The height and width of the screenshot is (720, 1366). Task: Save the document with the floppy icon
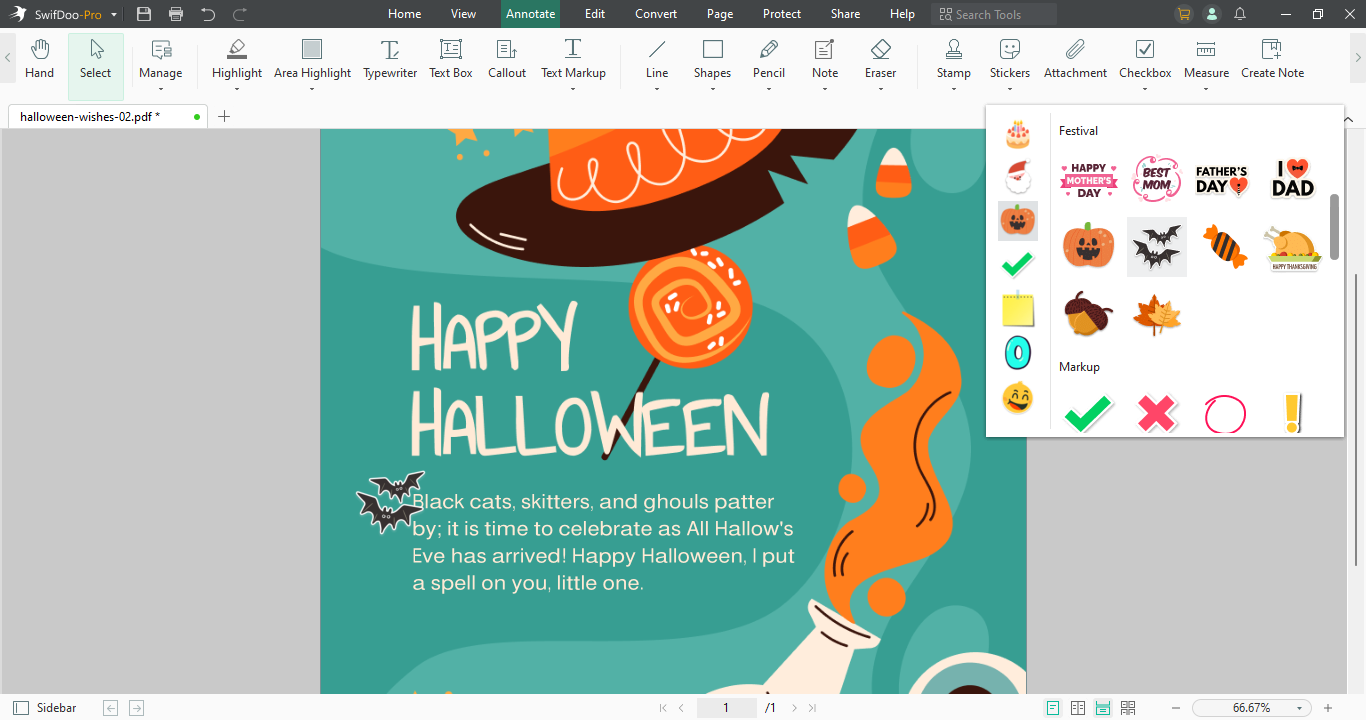tap(144, 14)
